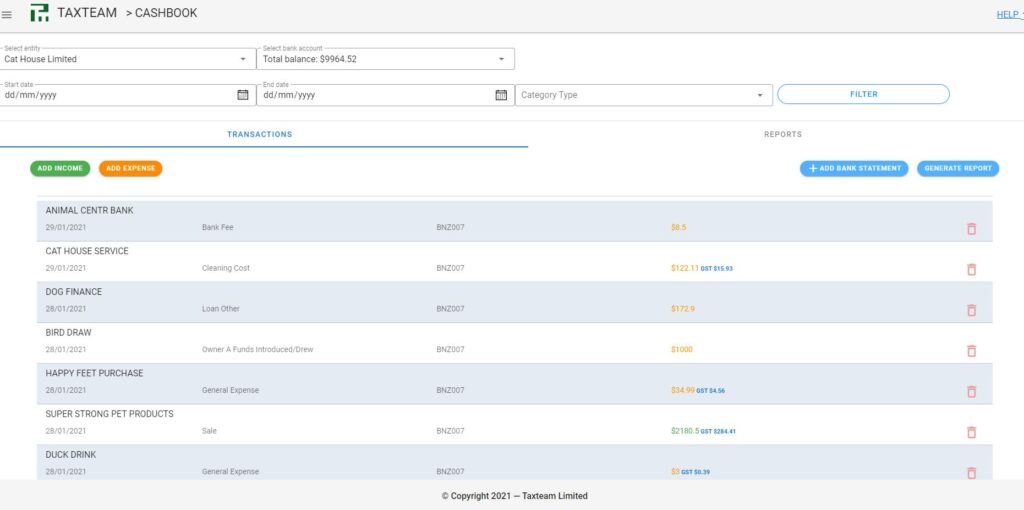Click the Add Income button

tap(60, 168)
